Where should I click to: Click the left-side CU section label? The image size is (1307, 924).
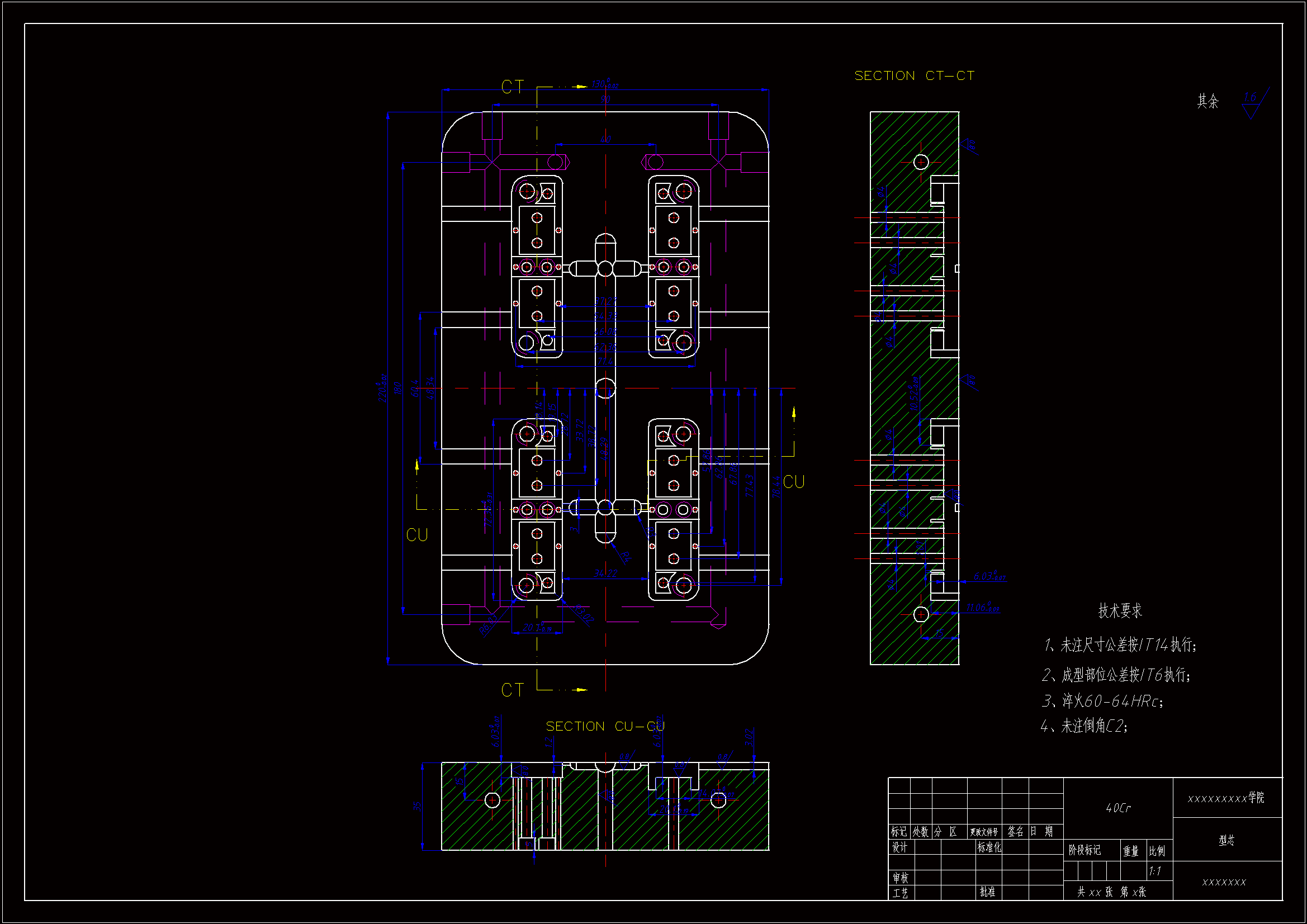(416, 535)
